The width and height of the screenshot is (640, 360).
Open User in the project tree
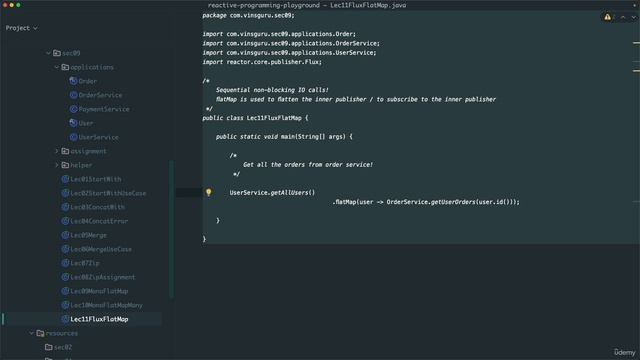(86, 123)
